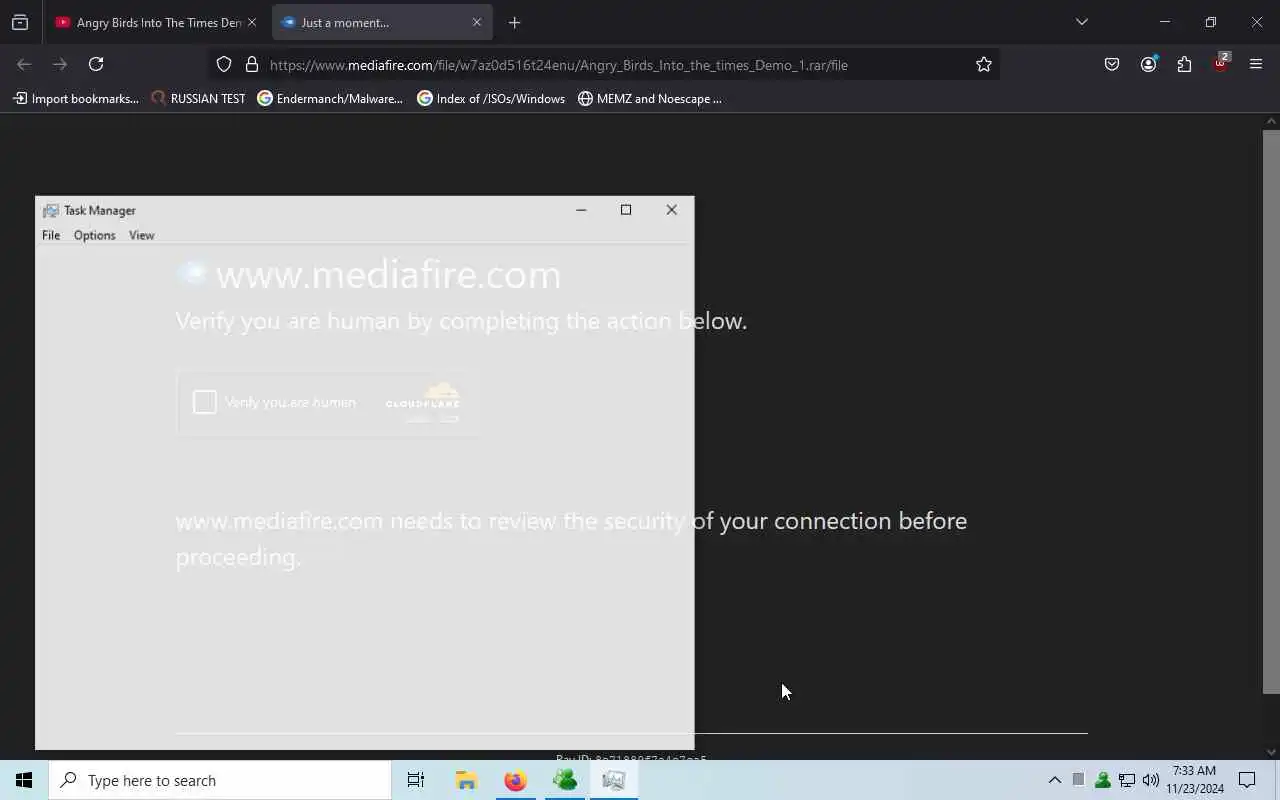
Task: Open Firefox application hamburger menu
Action: coord(1256,64)
